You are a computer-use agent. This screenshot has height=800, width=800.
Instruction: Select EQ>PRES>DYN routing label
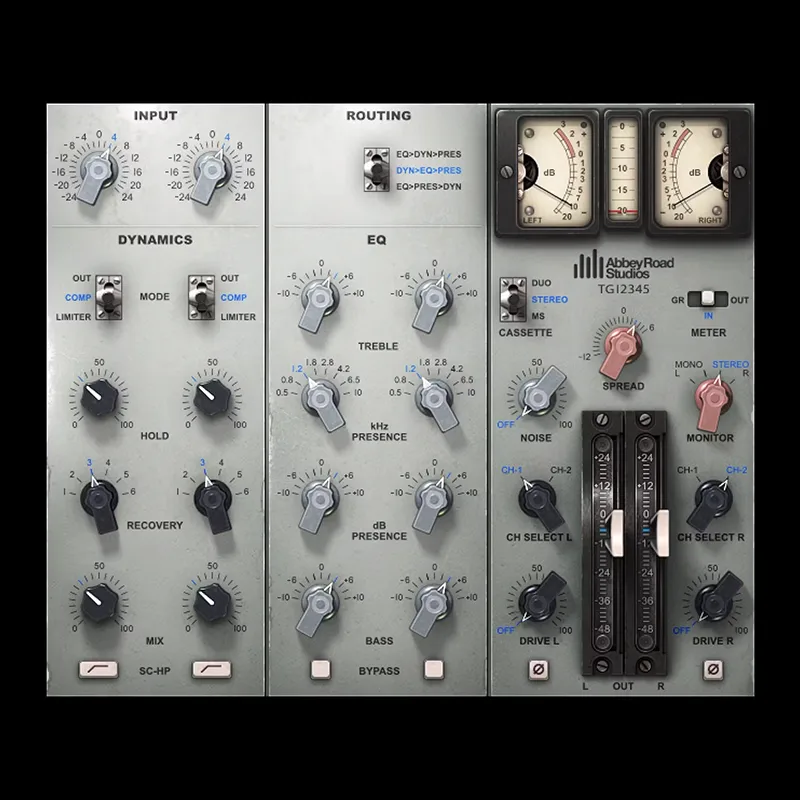[429, 187]
